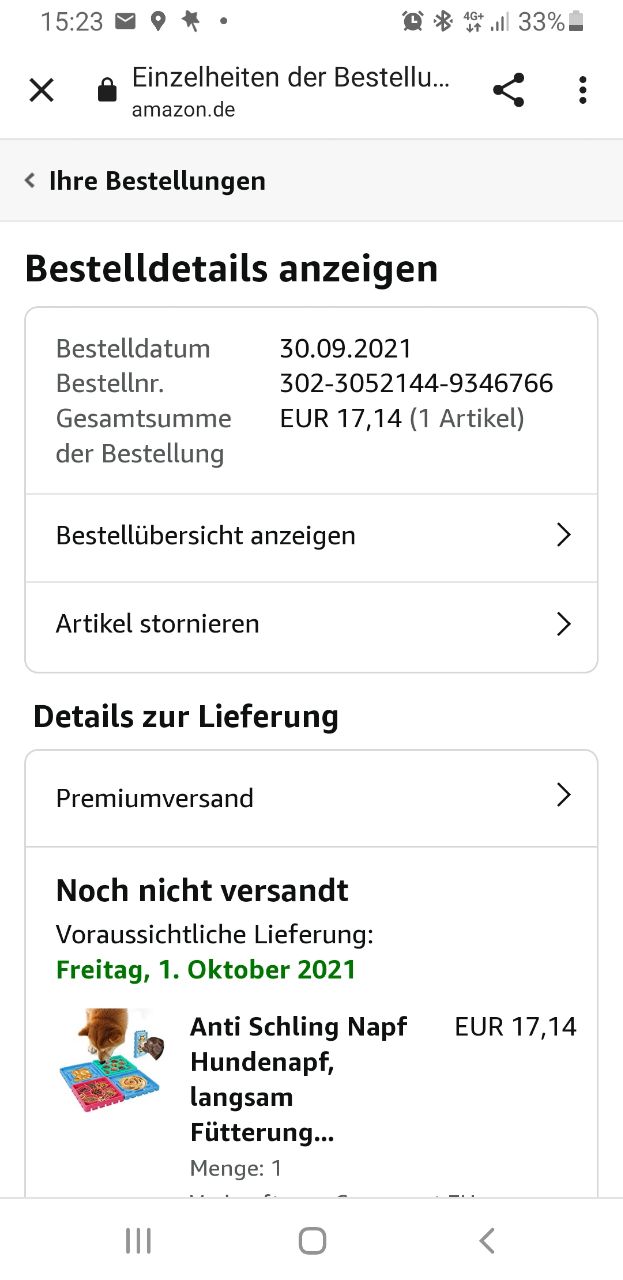623x1280 pixels.
Task: Open the three-dot overflow menu
Action: pyautogui.click(x=583, y=91)
